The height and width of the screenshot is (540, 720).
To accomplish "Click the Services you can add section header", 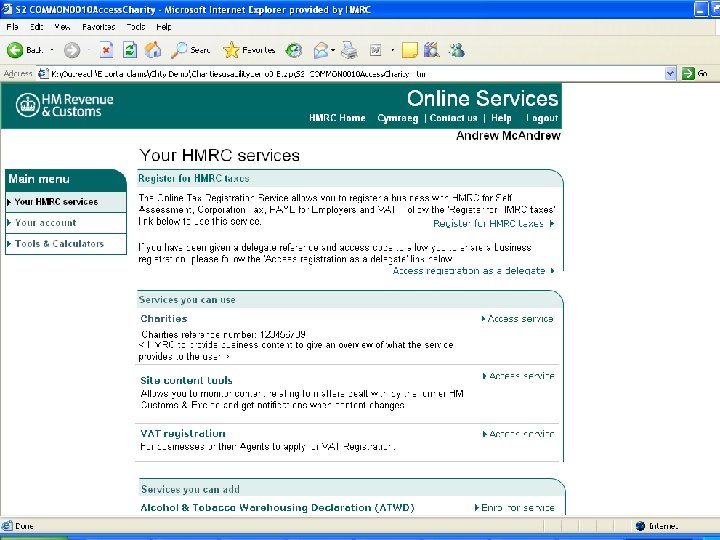I will [x=190, y=489].
